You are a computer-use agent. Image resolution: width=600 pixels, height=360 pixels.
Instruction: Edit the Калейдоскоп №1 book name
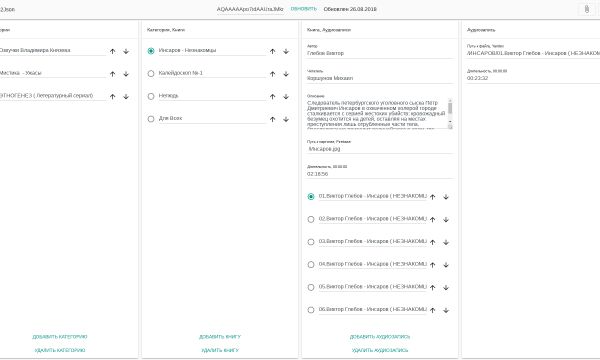(x=212, y=73)
